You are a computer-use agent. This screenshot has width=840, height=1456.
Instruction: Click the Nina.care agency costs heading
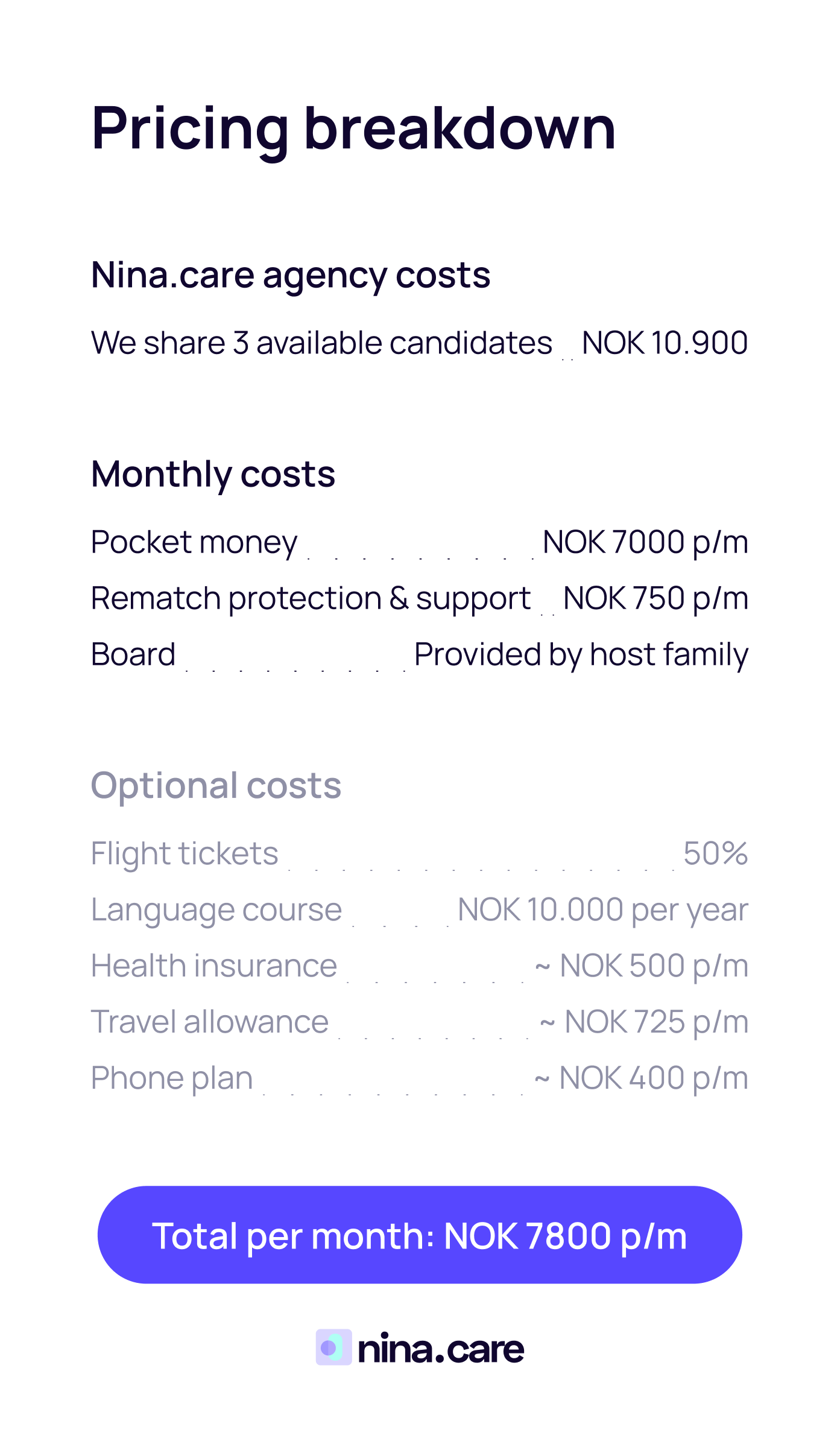(x=291, y=276)
